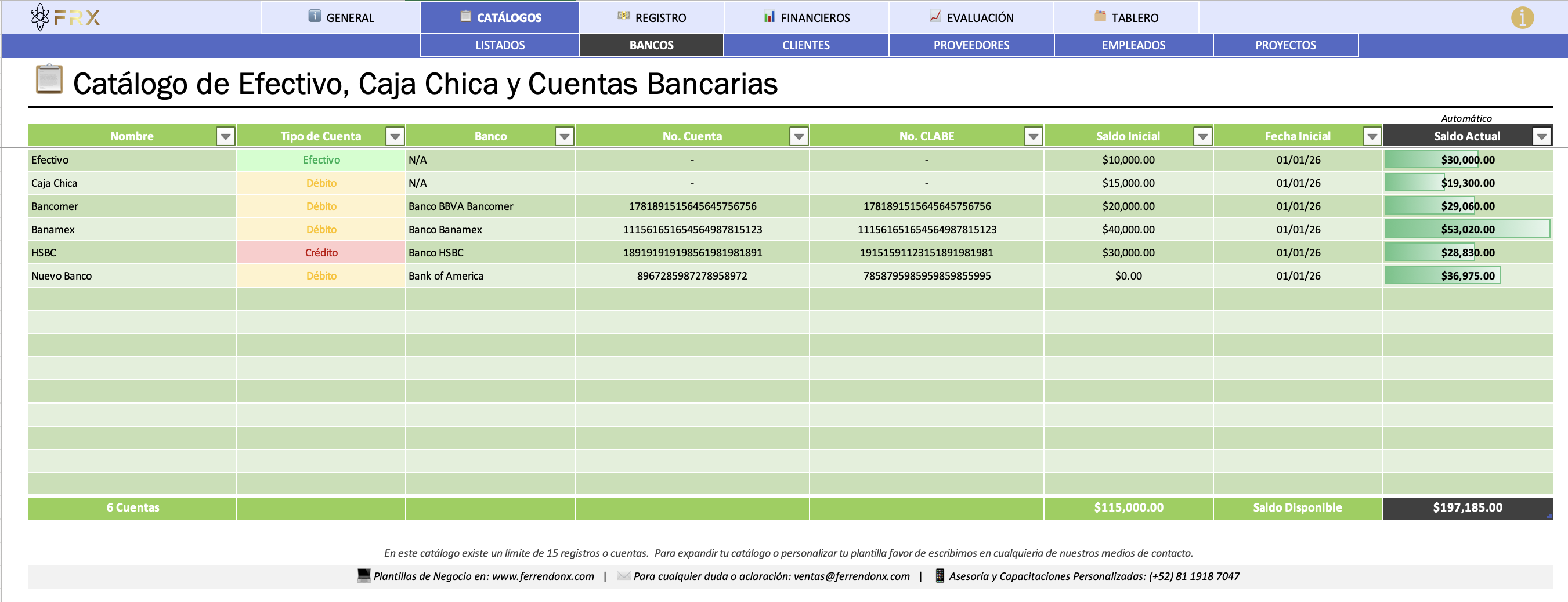Open the Saldo Actual filter dropdown
1568x602 pixels.
tap(1541, 137)
